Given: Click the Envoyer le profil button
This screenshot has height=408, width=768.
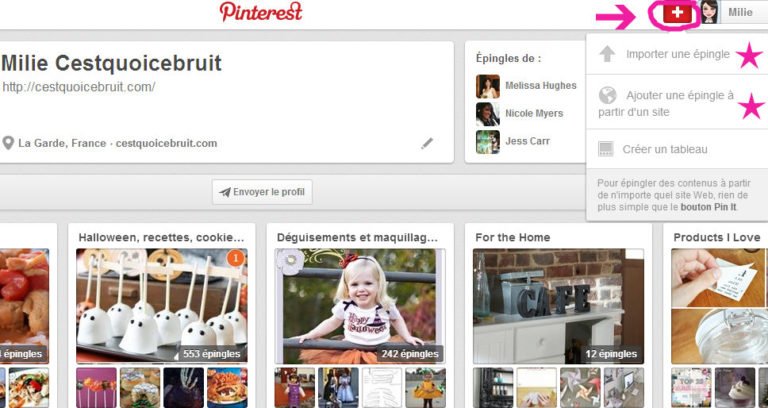Looking at the screenshot, I should point(262,192).
